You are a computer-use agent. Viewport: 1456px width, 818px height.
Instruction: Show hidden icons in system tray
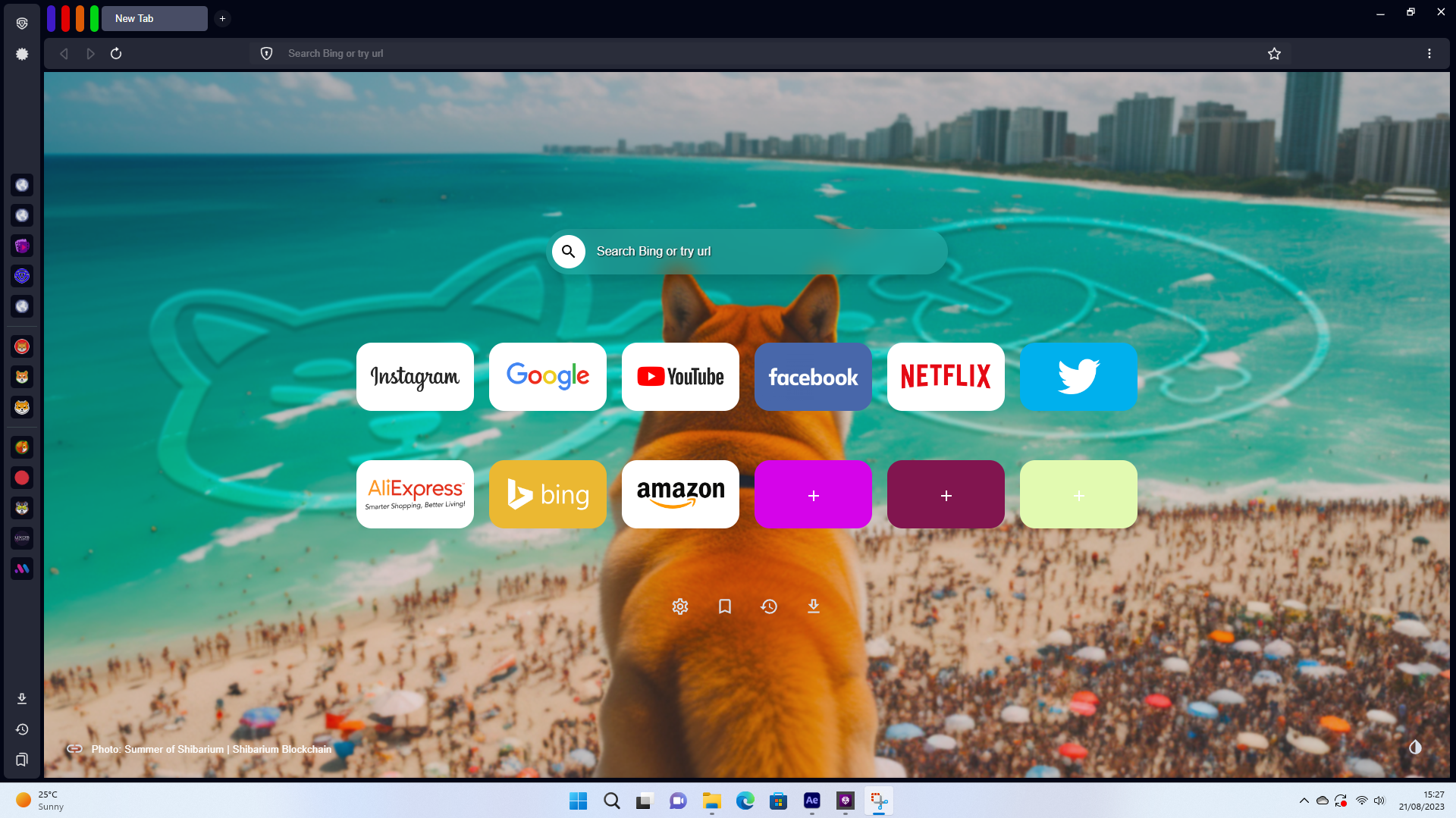(1304, 801)
